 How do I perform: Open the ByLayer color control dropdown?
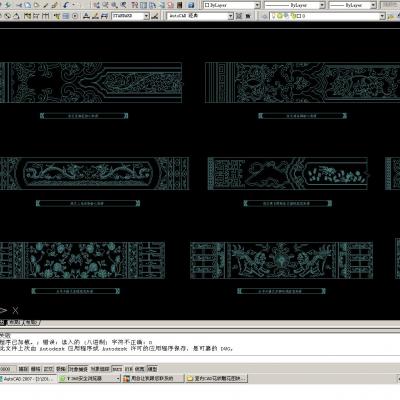click(257, 5)
